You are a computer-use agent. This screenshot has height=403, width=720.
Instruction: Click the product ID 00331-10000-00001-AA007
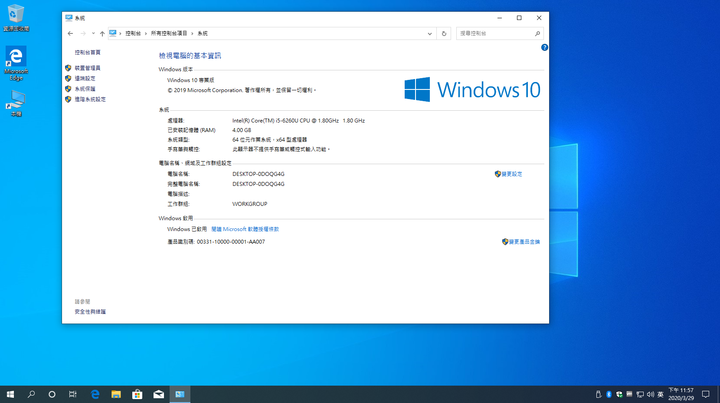231,242
